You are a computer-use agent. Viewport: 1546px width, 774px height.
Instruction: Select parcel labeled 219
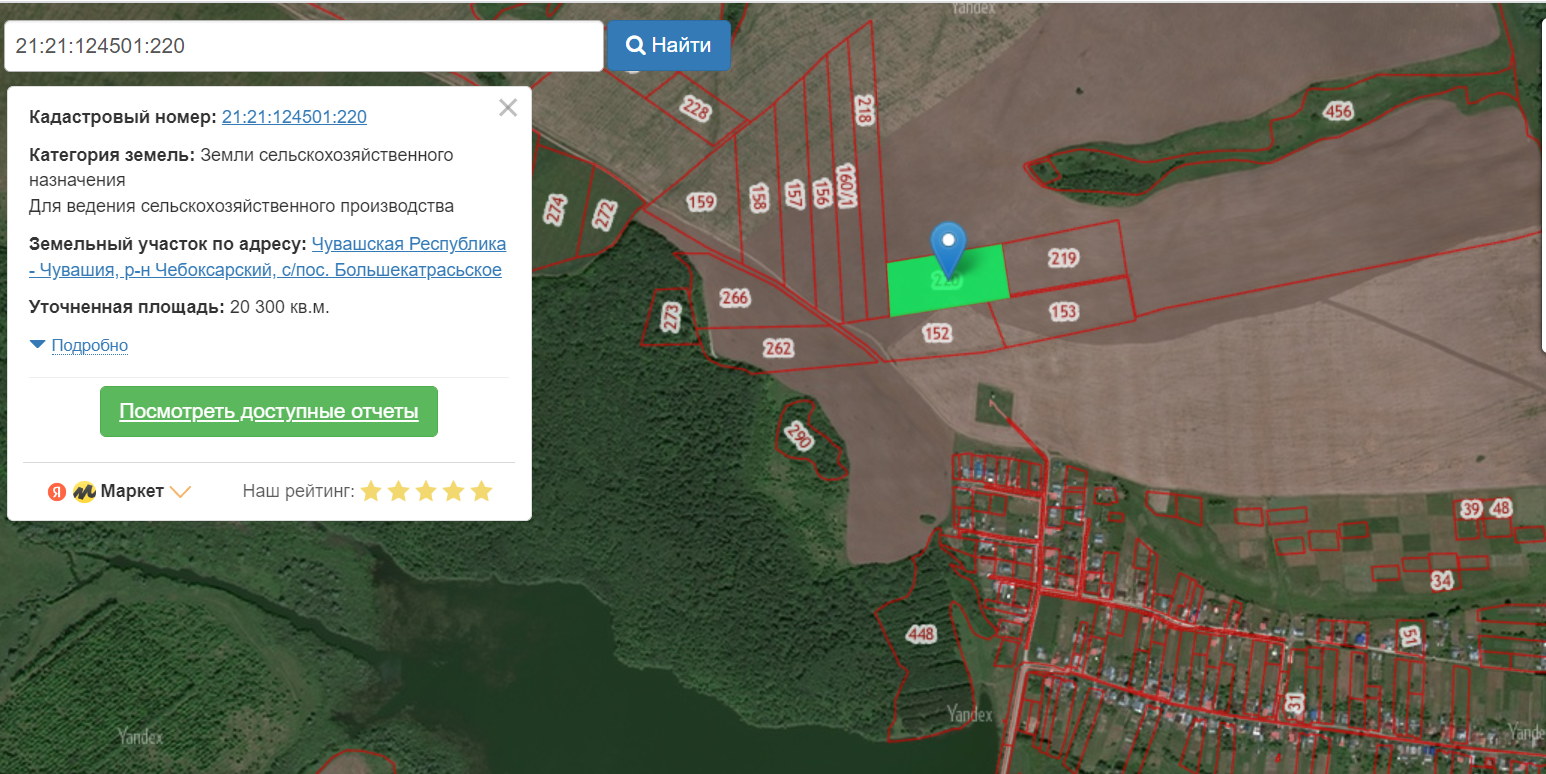[x=1064, y=258]
